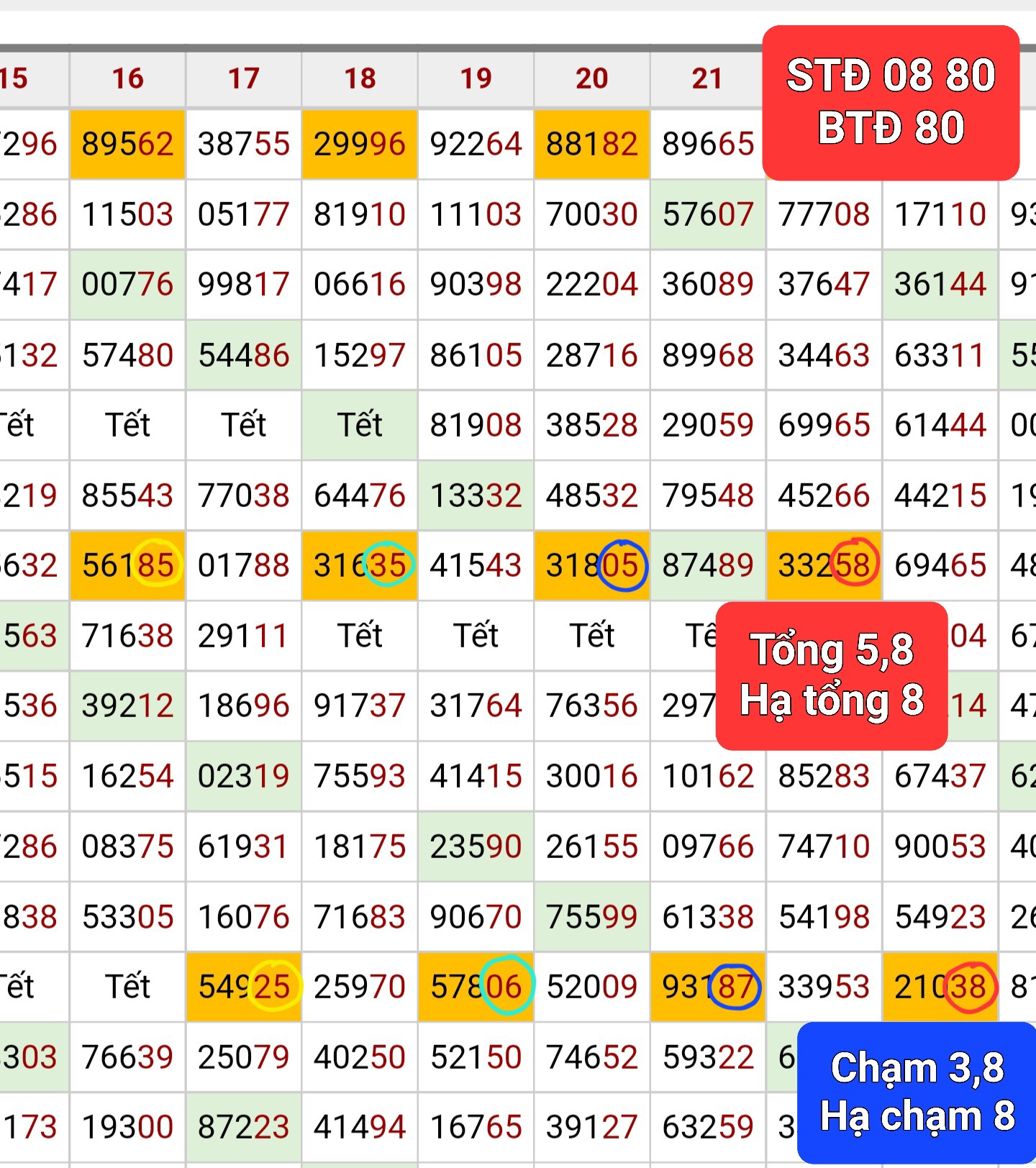
Task: Click the number 74652
Action: coord(592,1057)
